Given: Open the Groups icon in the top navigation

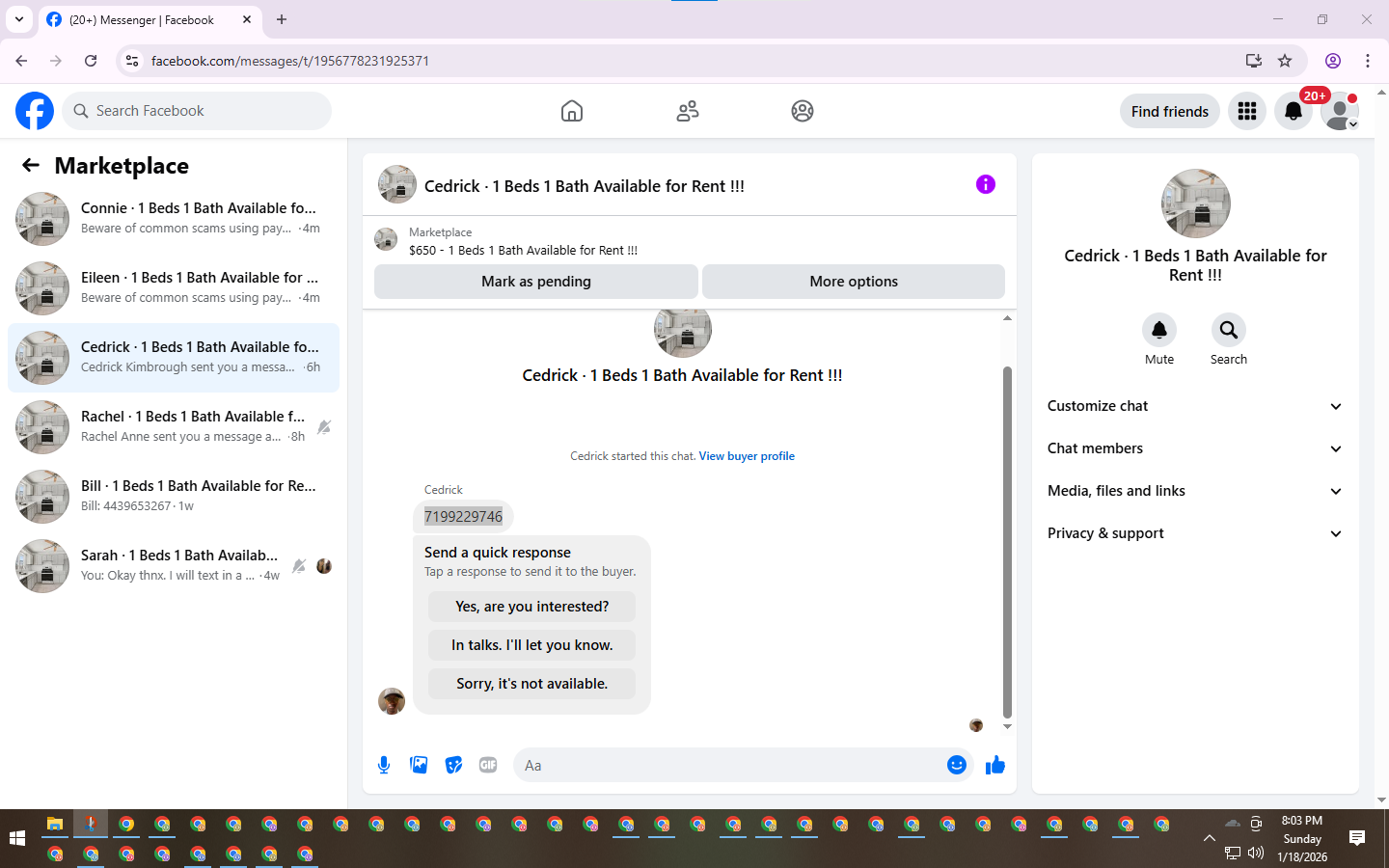Looking at the screenshot, I should pos(803,111).
